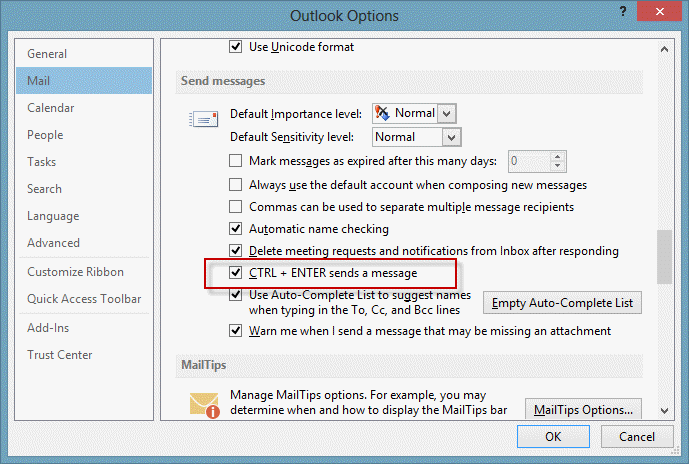Click Cancel button
The height and width of the screenshot is (464, 689).
[637, 436]
